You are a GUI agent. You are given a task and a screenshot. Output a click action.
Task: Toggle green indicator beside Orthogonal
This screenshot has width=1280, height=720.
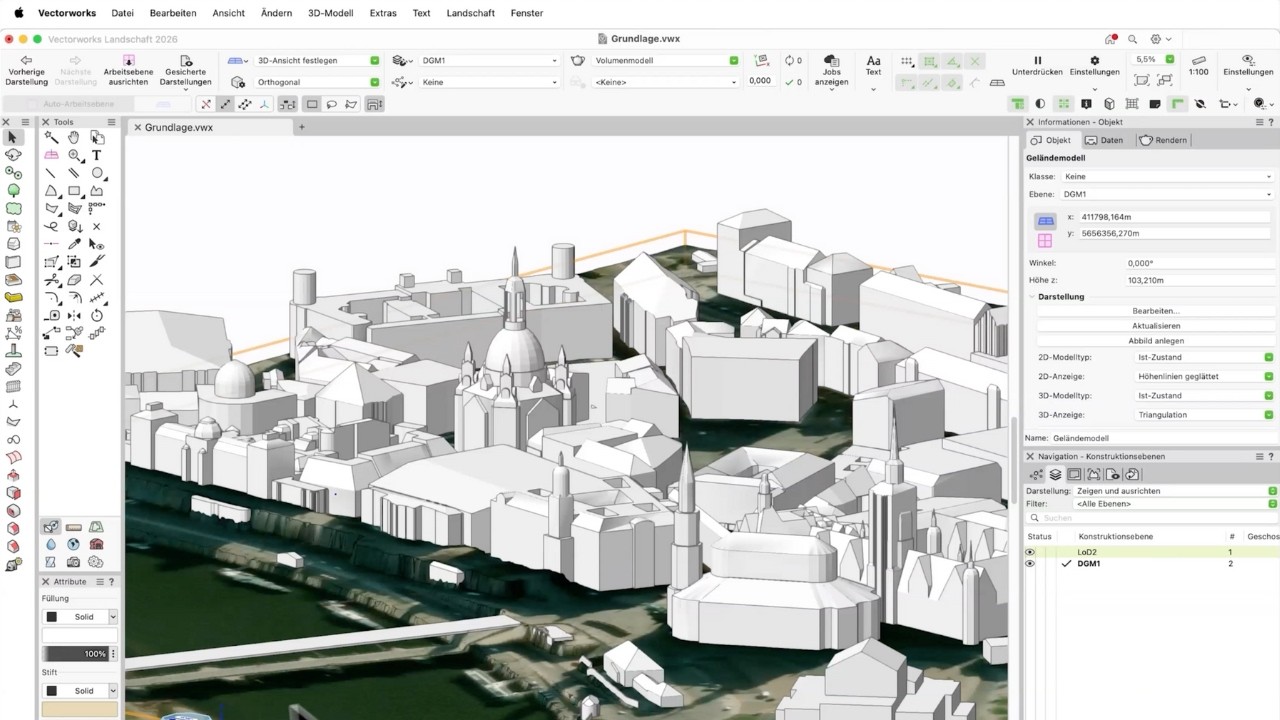click(x=375, y=82)
